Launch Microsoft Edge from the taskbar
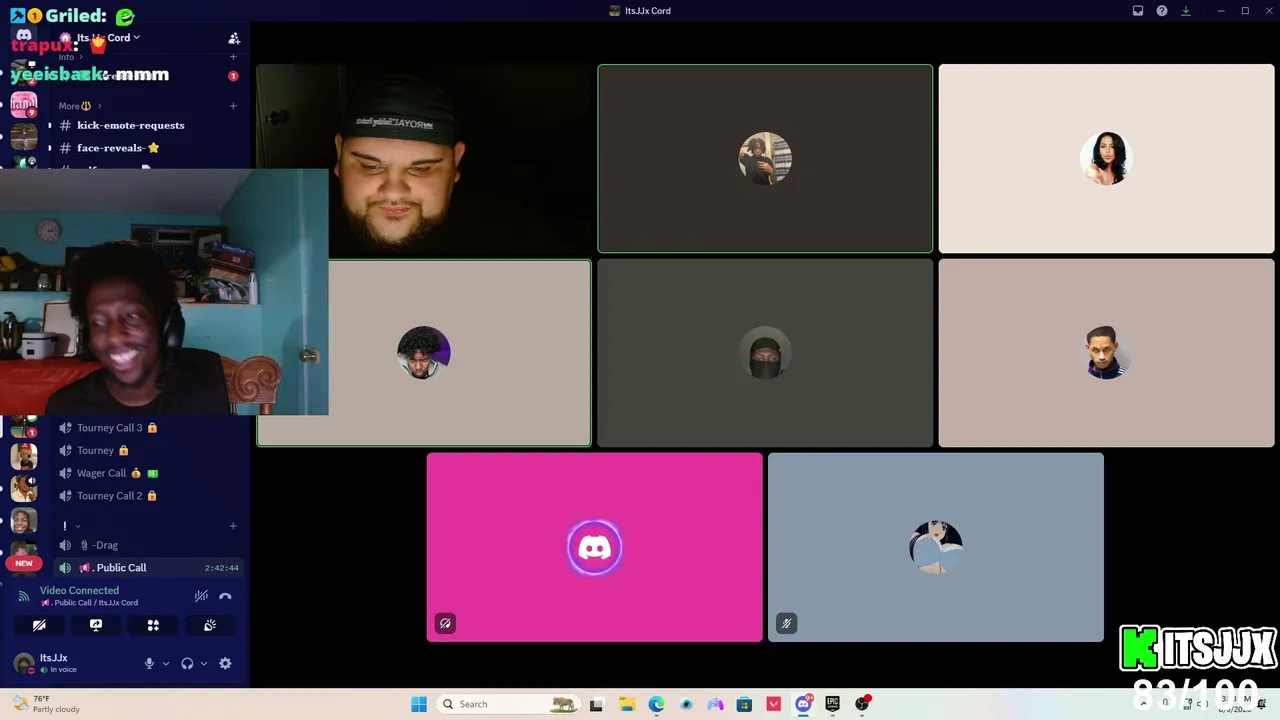Image resolution: width=1280 pixels, height=720 pixels. coord(656,704)
